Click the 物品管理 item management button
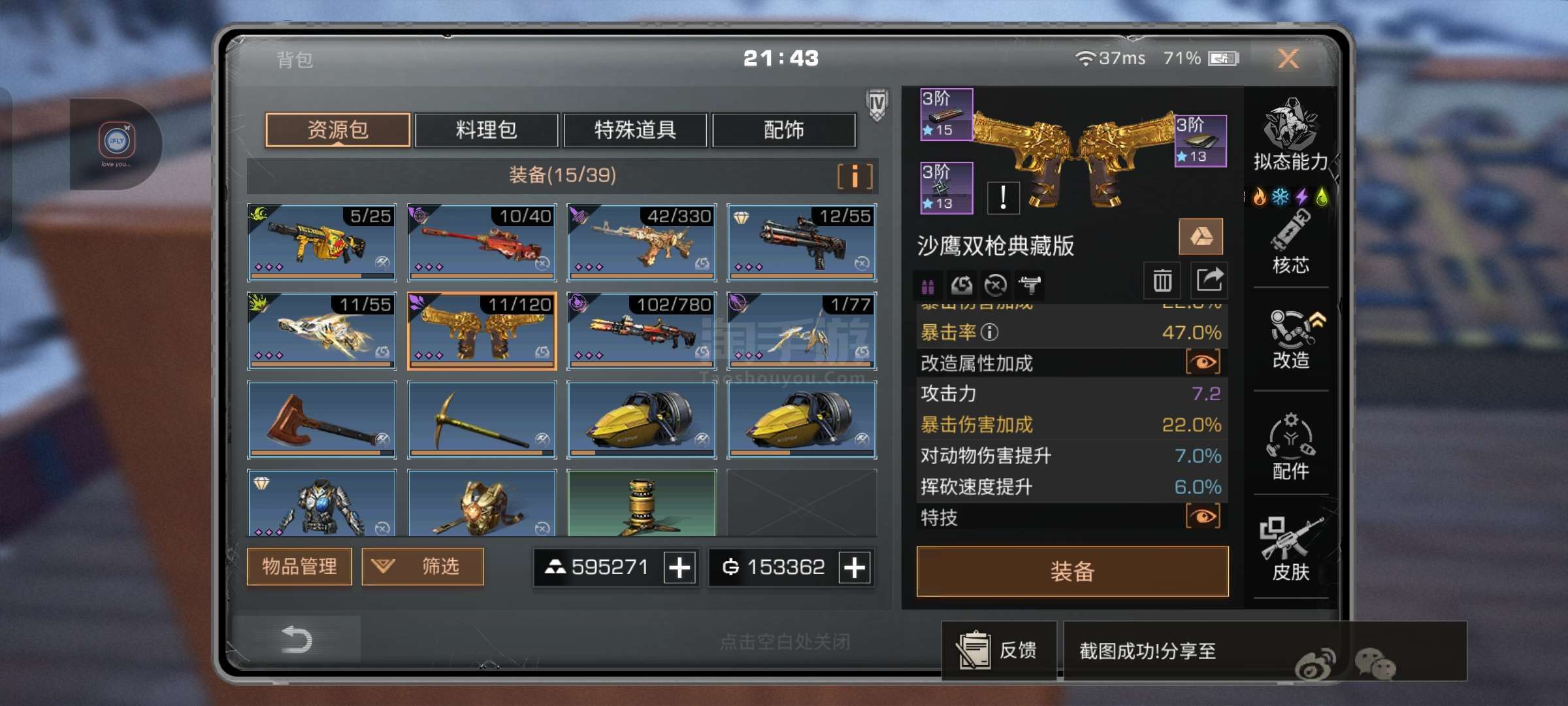The height and width of the screenshot is (706, 1568). pyautogui.click(x=299, y=566)
